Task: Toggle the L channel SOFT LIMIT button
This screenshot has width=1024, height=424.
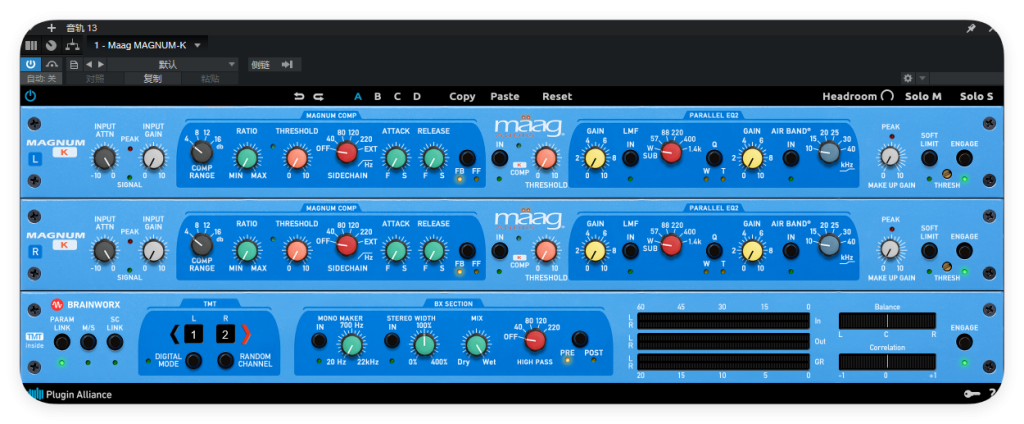Action: pos(929,157)
